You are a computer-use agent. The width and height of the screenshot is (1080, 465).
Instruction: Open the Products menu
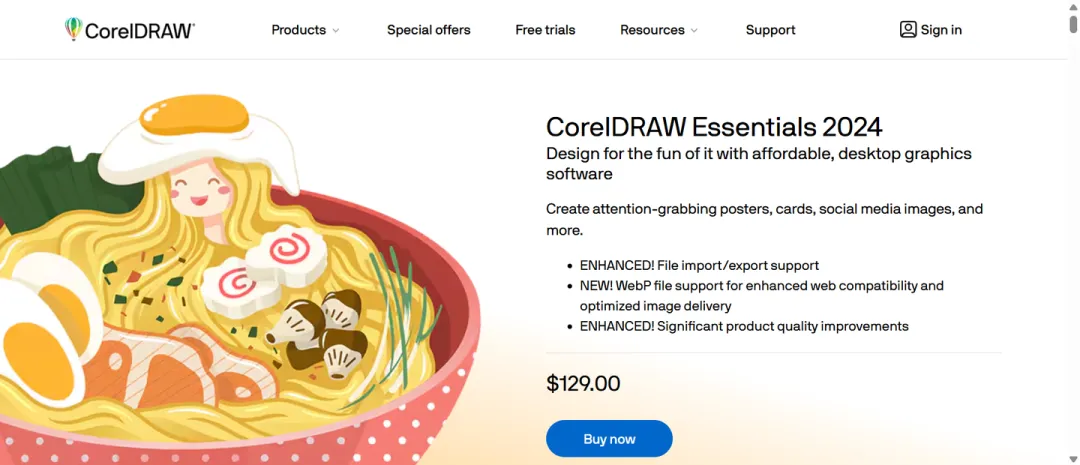(298, 30)
